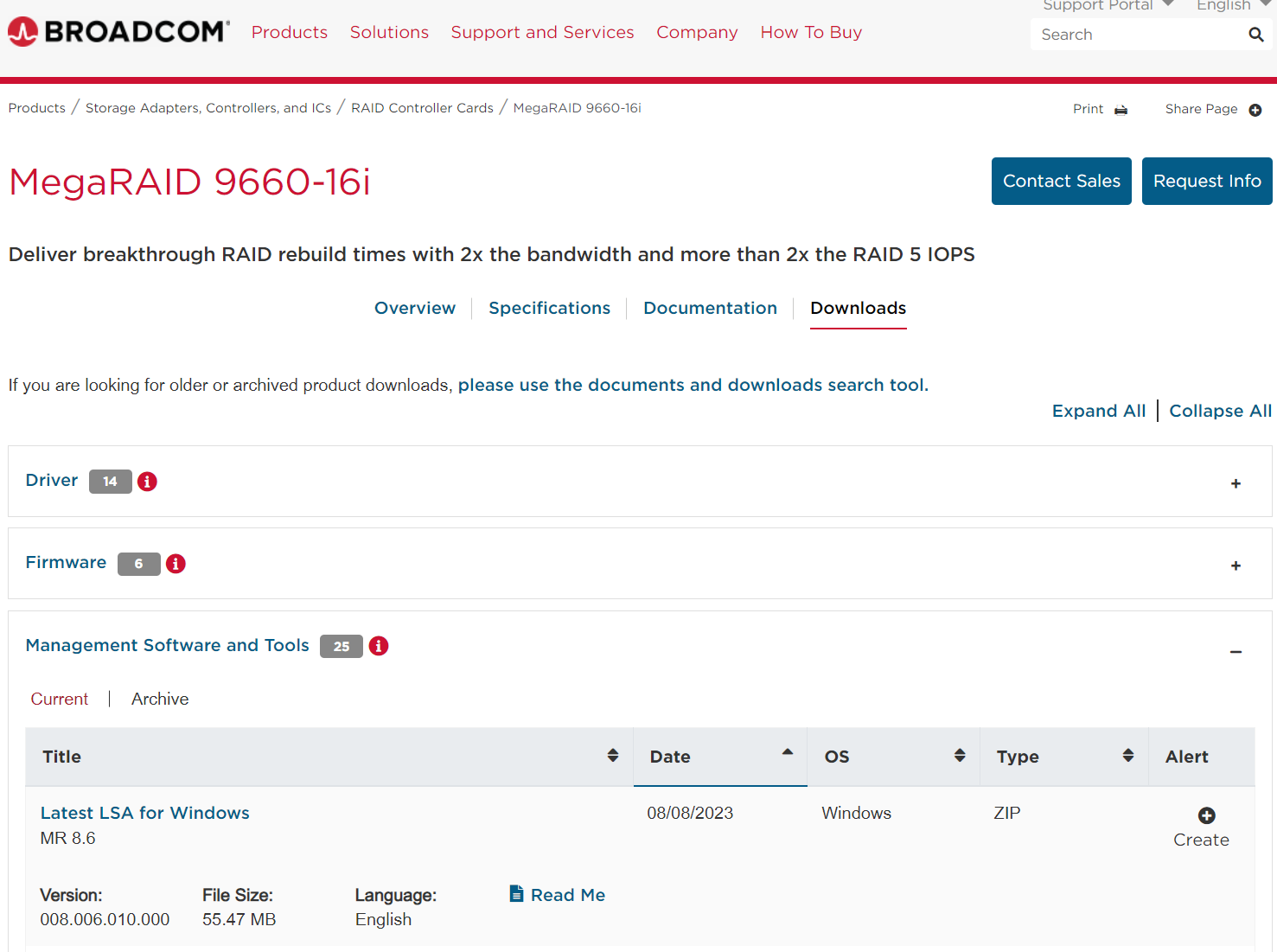Click the Contact Sales button

(x=1061, y=181)
